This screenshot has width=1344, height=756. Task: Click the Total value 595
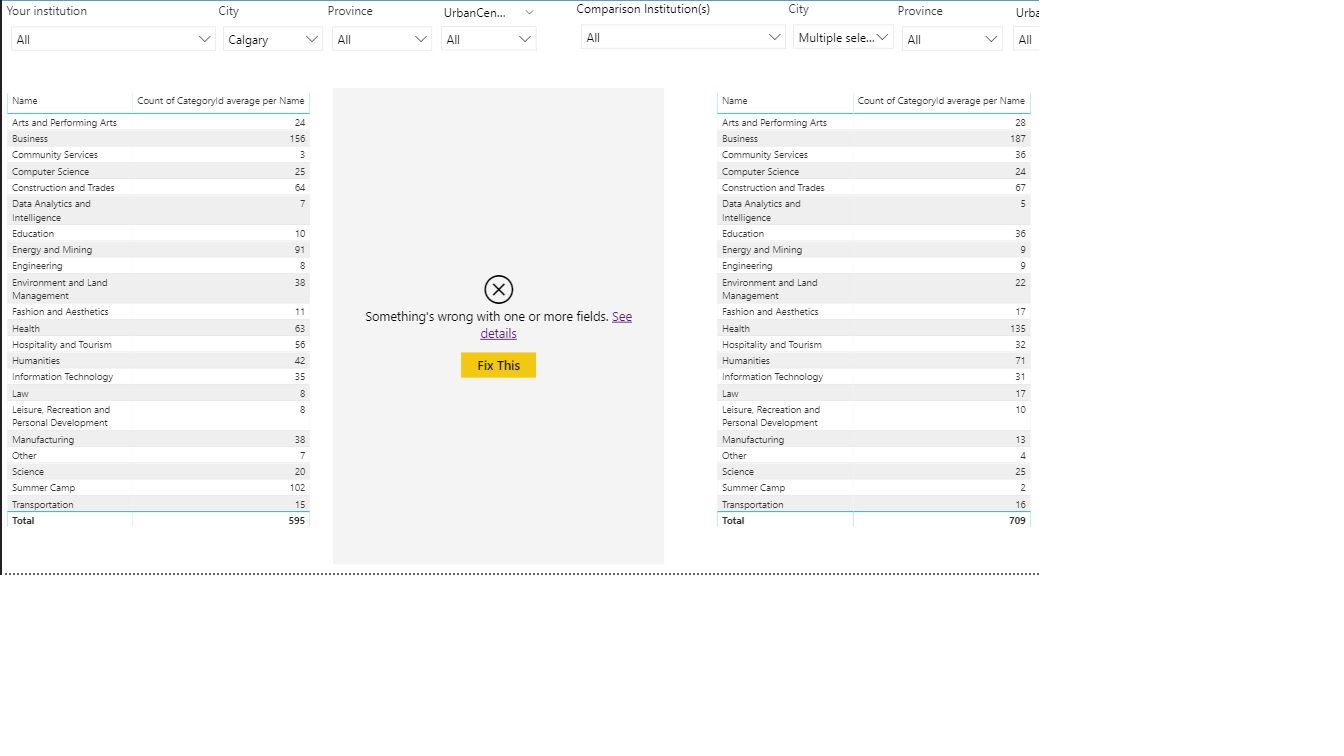pos(296,521)
